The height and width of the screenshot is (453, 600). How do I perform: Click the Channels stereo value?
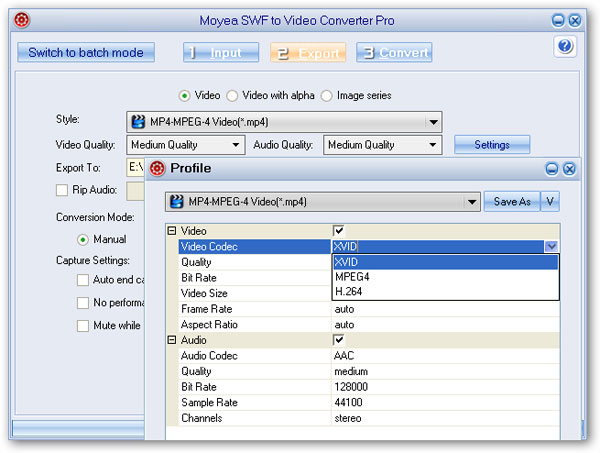coord(348,418)
